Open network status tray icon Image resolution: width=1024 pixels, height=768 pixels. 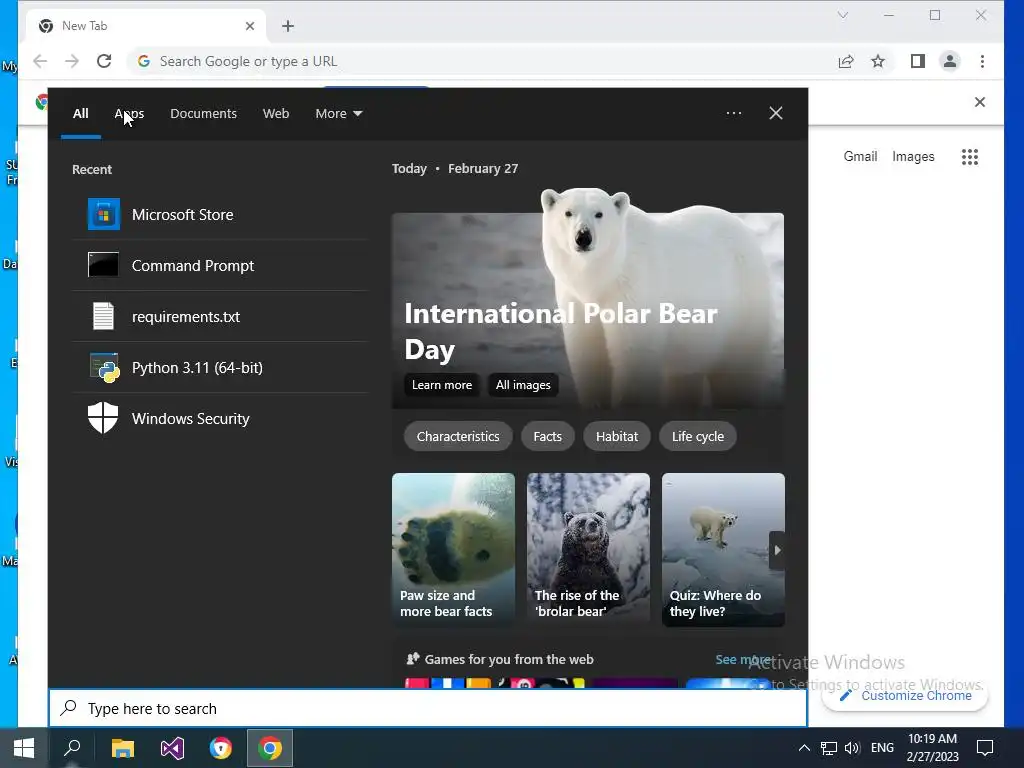[829, 748]
